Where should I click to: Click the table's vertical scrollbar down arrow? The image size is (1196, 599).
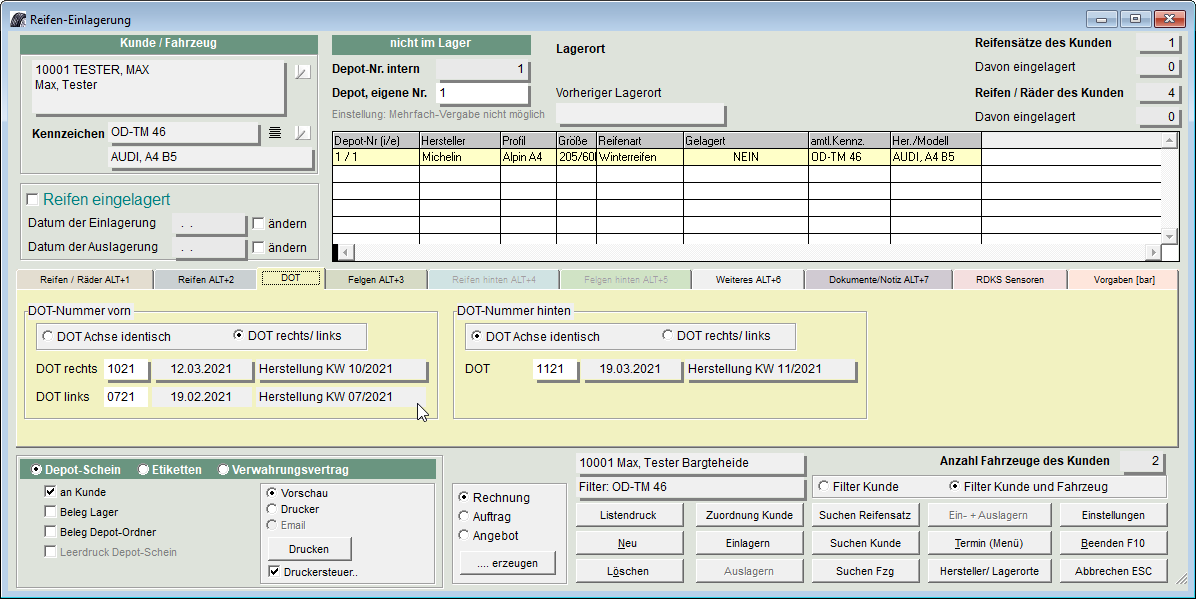pyautogui.click(x=1169, y=237)
